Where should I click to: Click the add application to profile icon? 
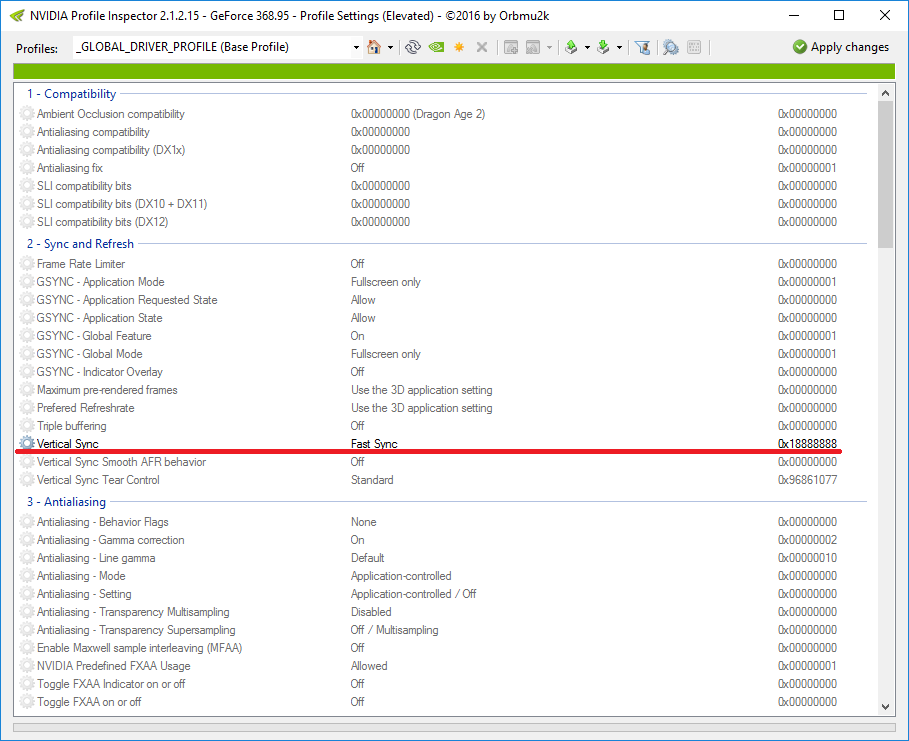pyautogui.click(x=511, y=47)
